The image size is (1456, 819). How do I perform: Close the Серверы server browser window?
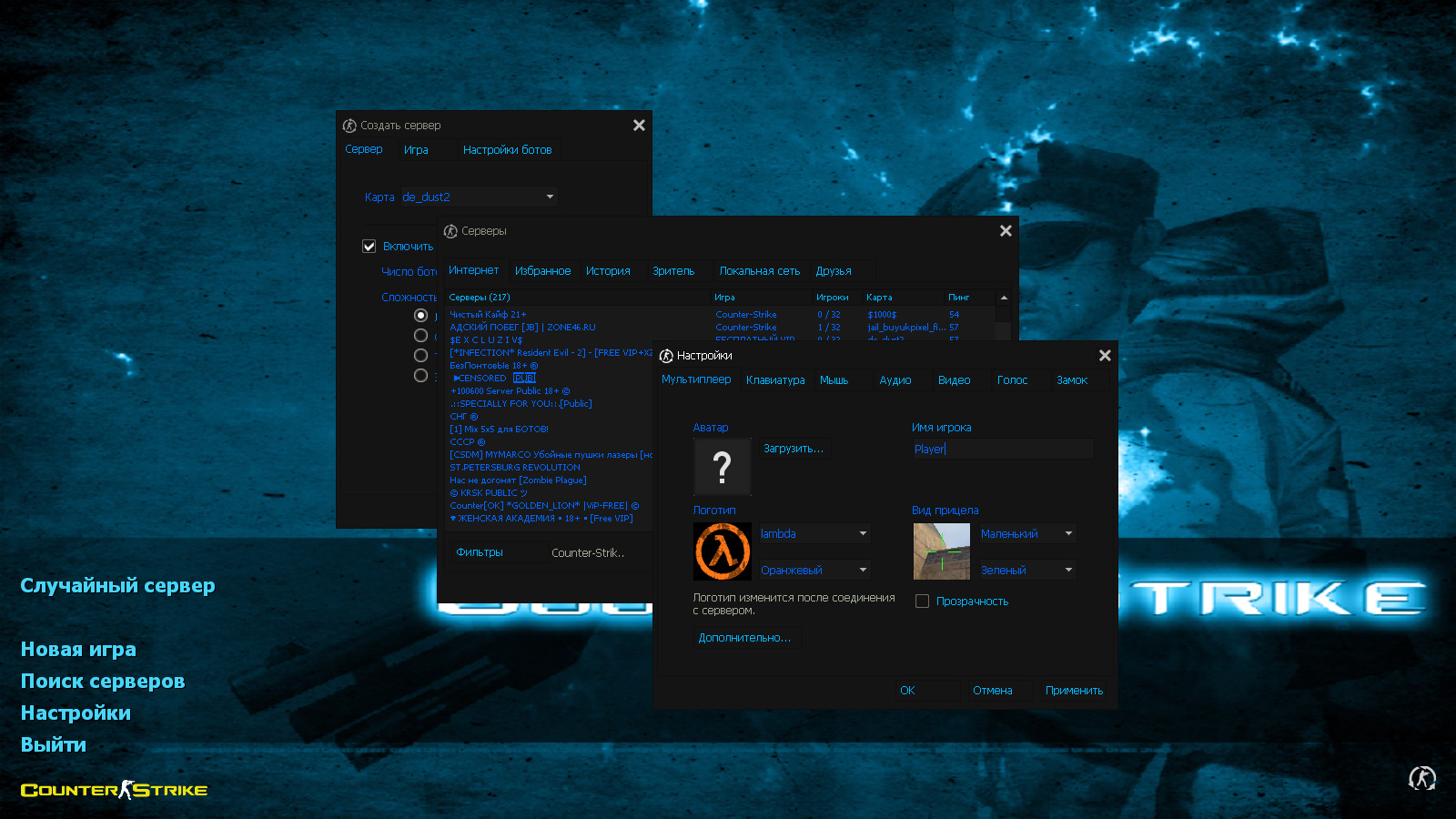pos(1006,231)
